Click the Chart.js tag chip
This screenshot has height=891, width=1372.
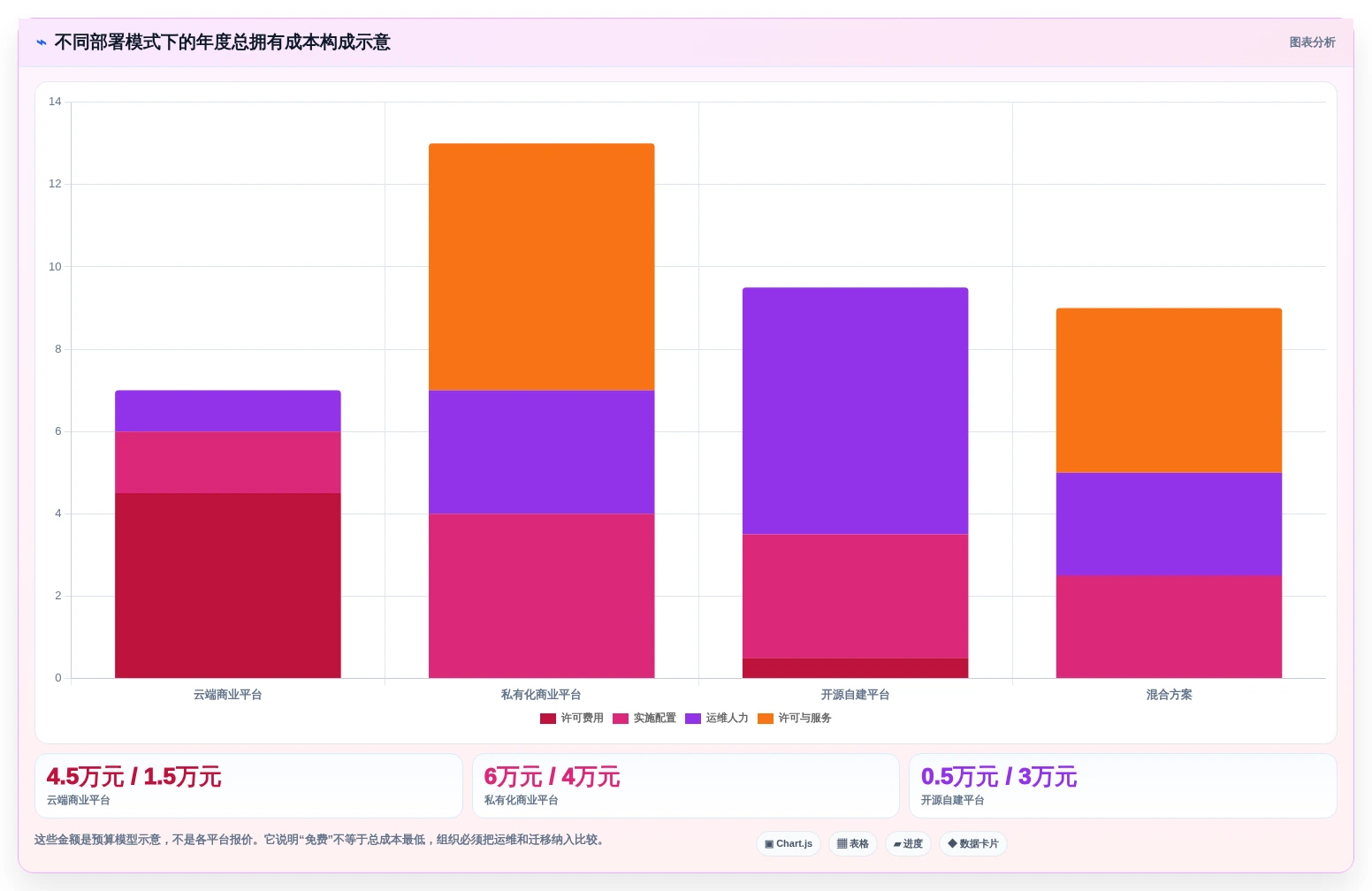click(x=789, y=844)
